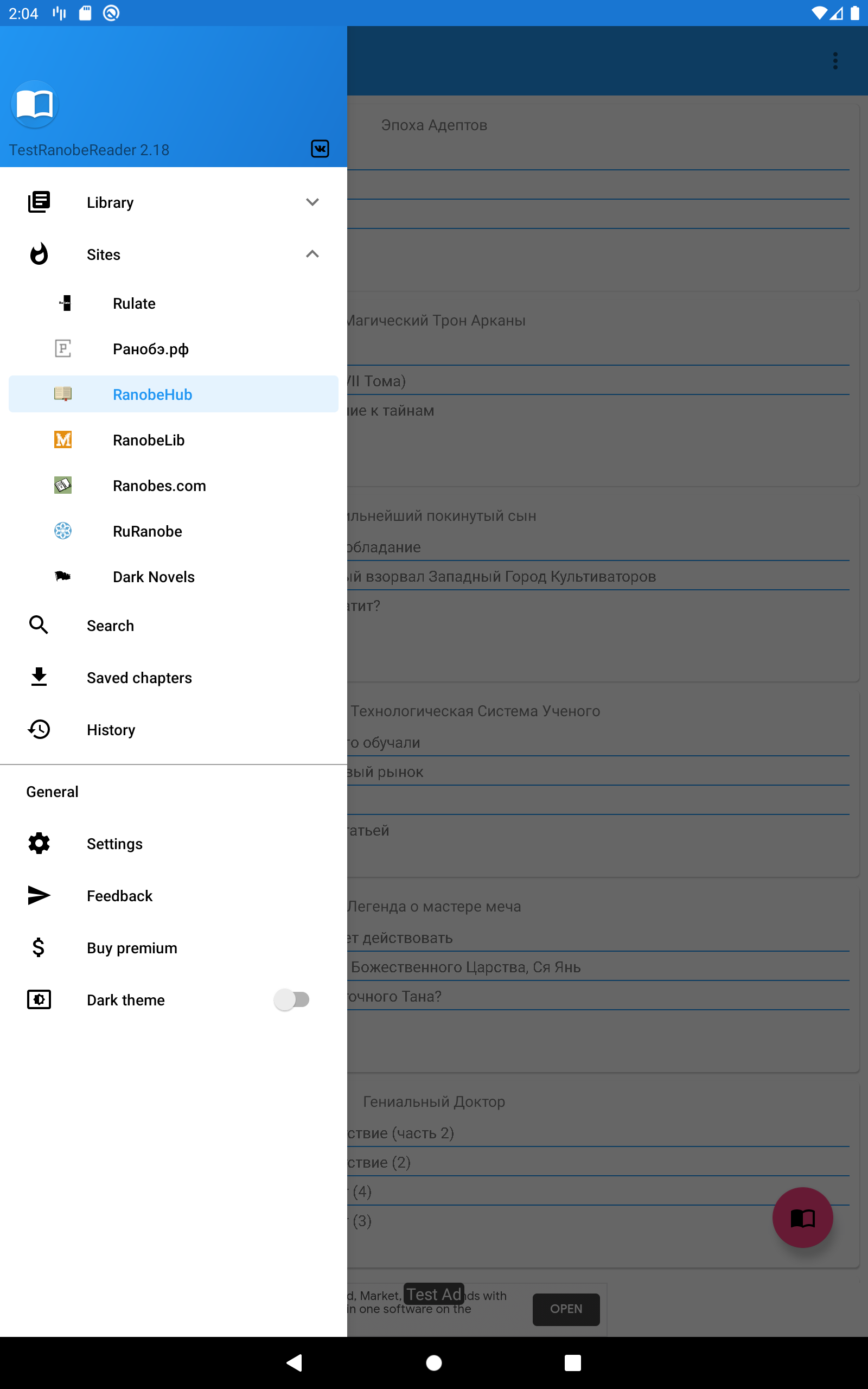Click the Sites flame icon
This screenshot has width=868, height=1389.
(39, 254)
